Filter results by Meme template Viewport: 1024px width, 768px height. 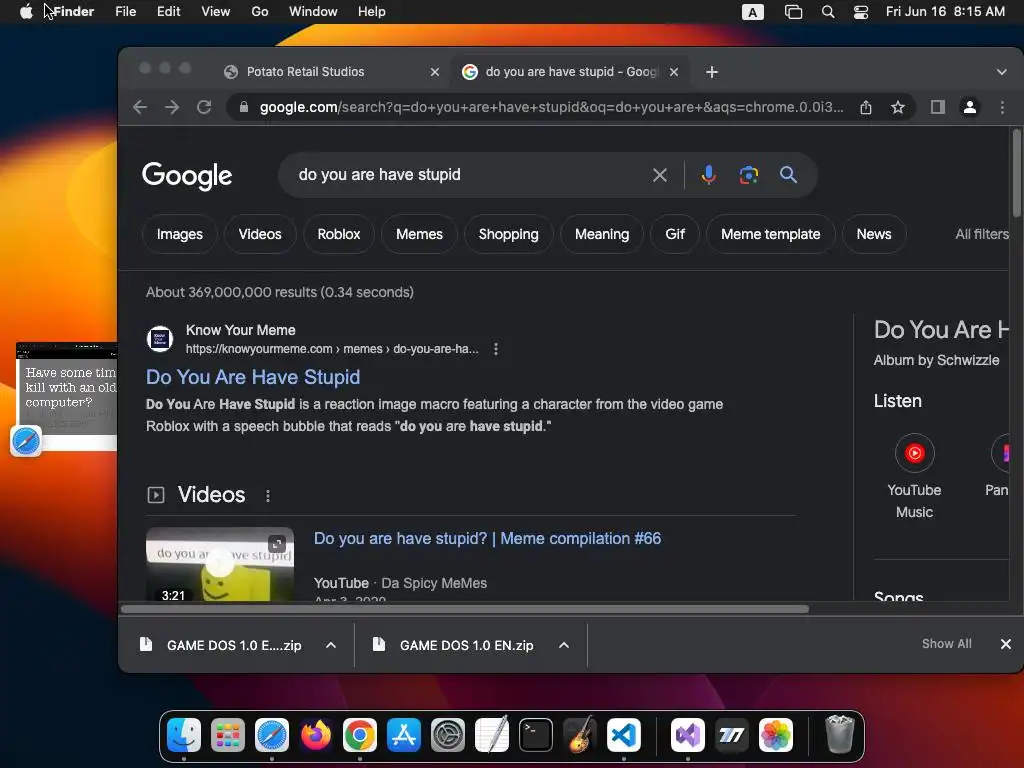(771, 234)
